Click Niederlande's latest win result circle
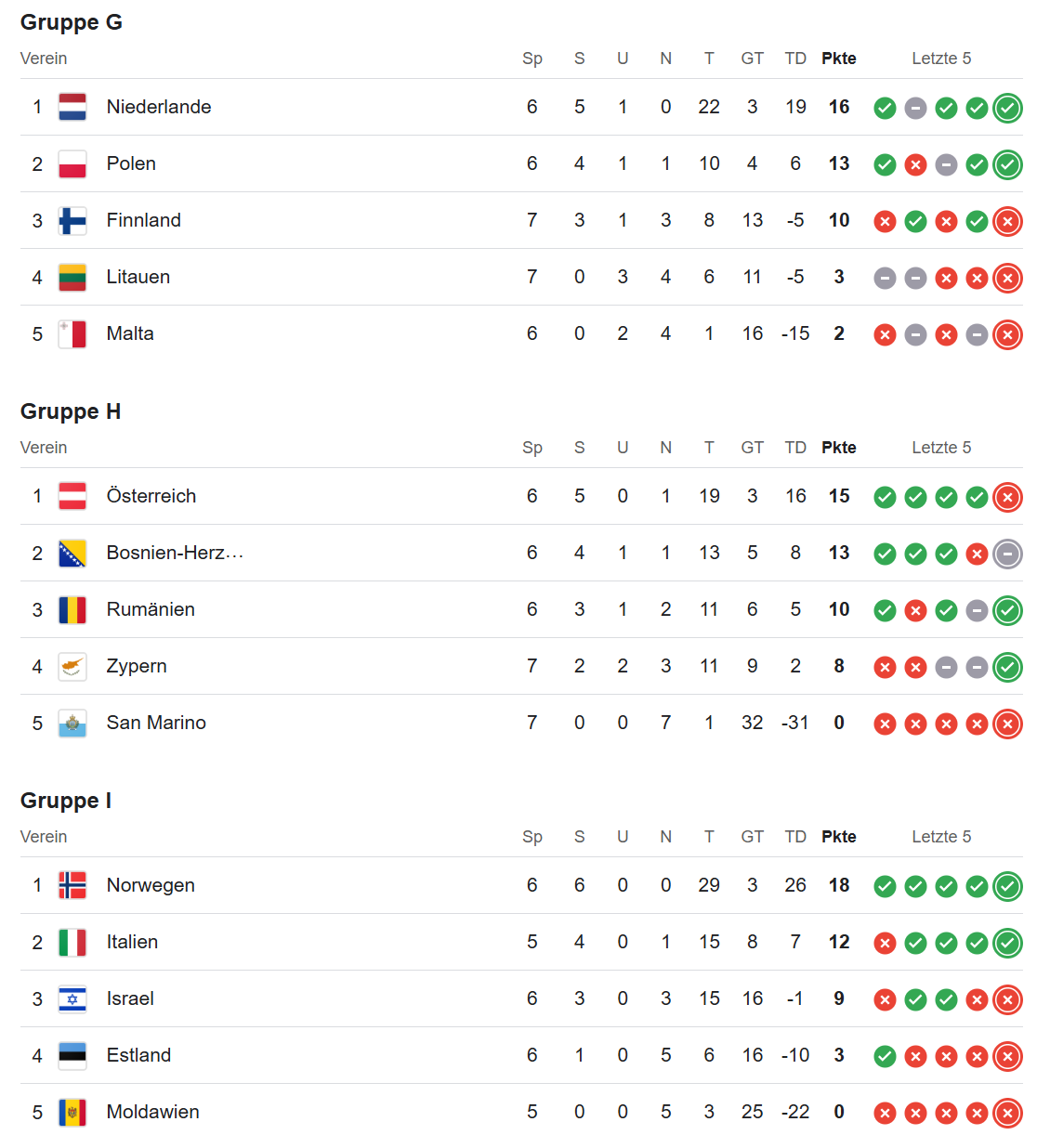This screenshot has width=1037, height=1148. click(x=1007, y=108)
